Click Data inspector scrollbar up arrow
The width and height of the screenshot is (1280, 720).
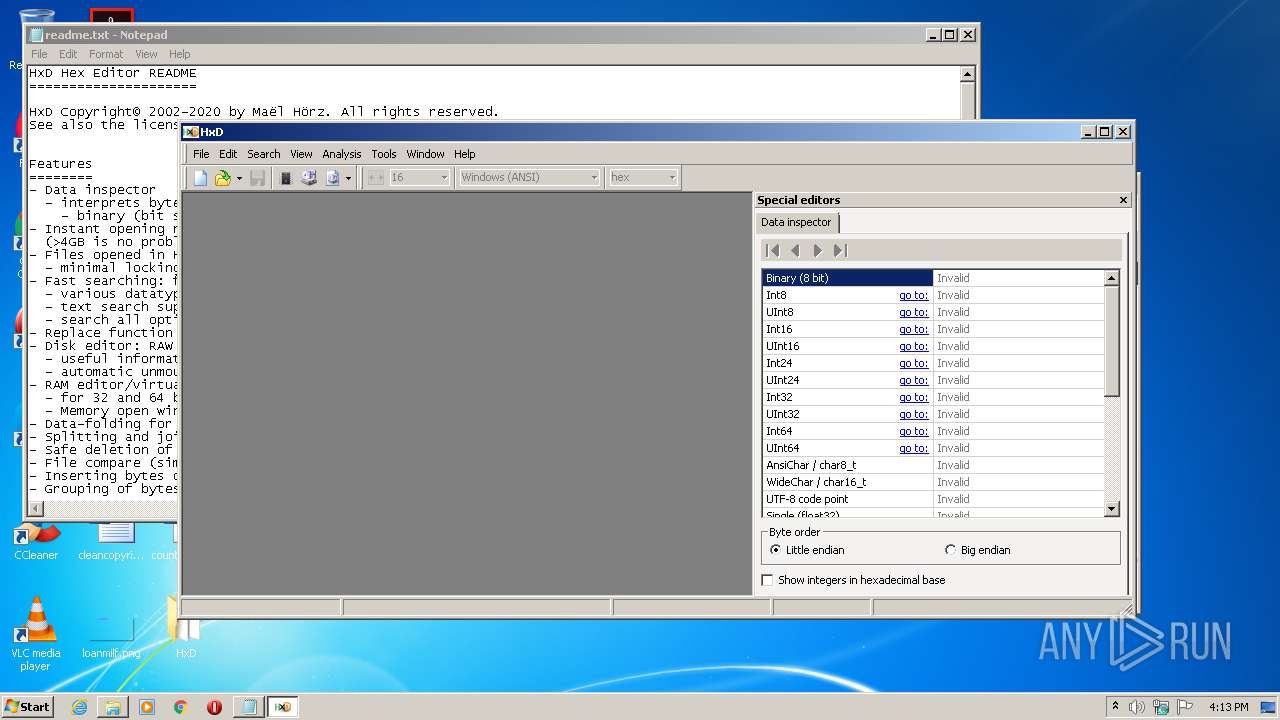(1111, 278)
